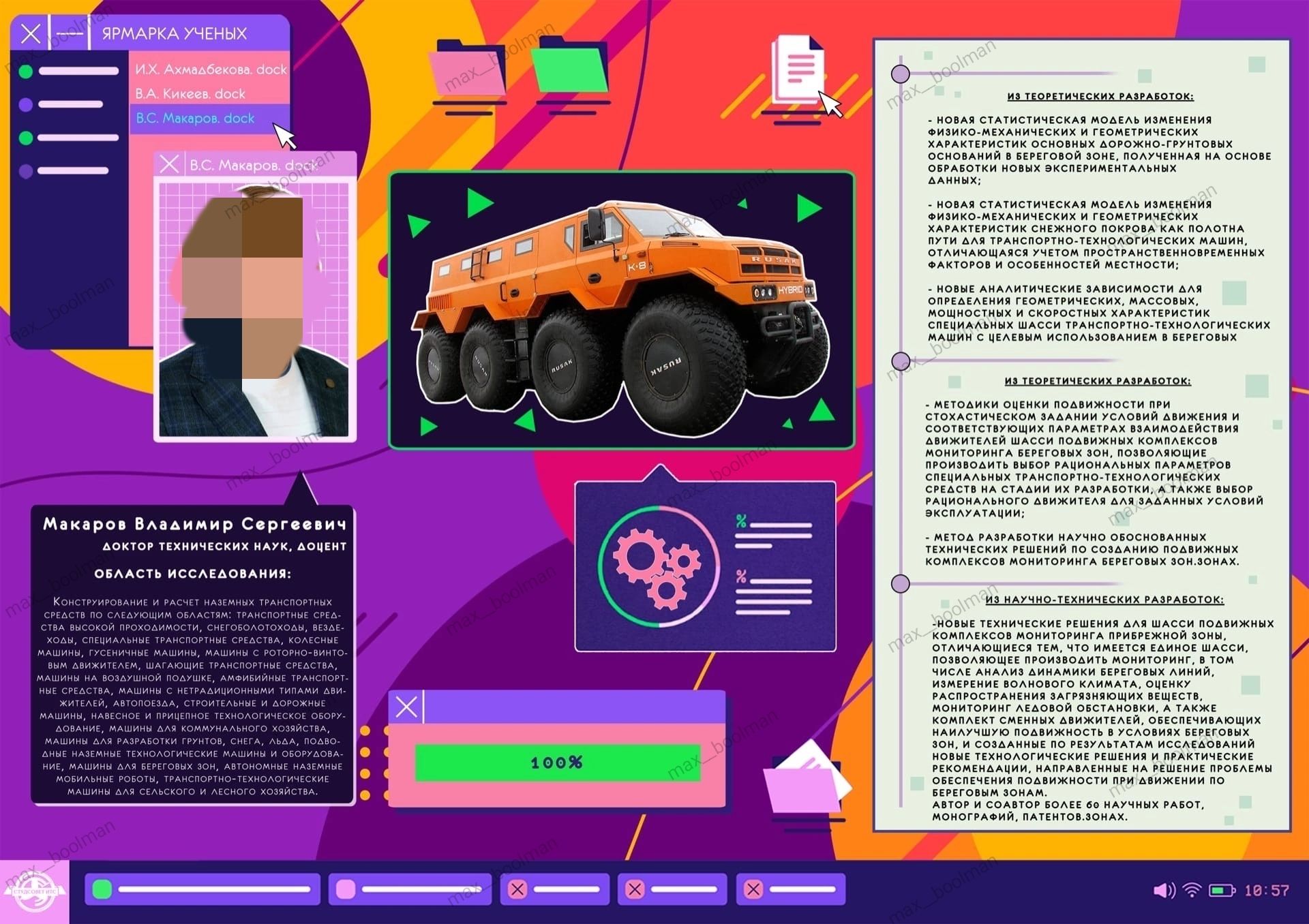Viewport: 1309px width, 924px height.
Task: Click the green 100% progress bar
Action: 557,762
